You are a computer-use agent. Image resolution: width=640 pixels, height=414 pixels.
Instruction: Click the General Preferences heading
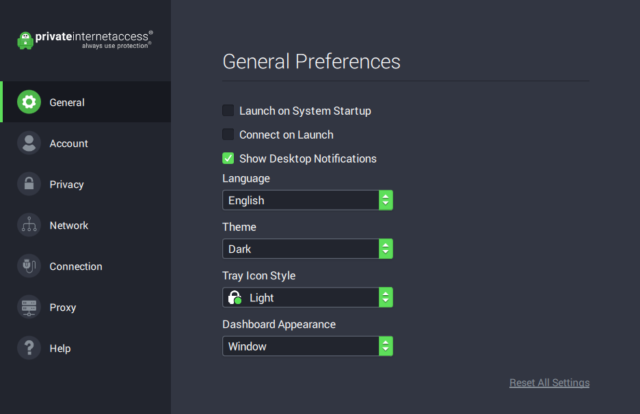pyautogui.click(x=311, y=62)
